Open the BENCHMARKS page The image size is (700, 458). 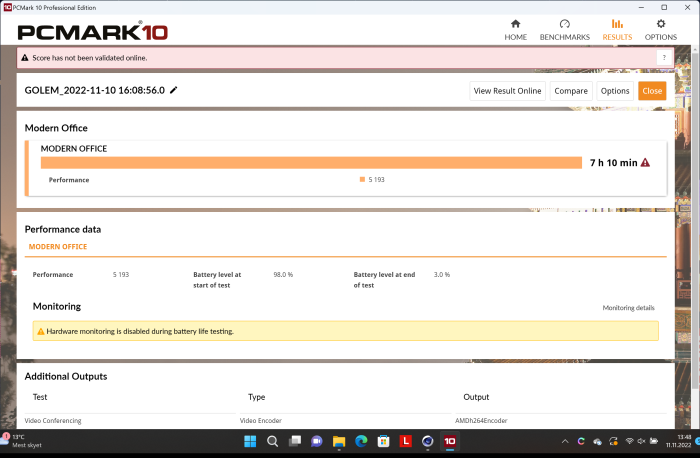[564, 29]
